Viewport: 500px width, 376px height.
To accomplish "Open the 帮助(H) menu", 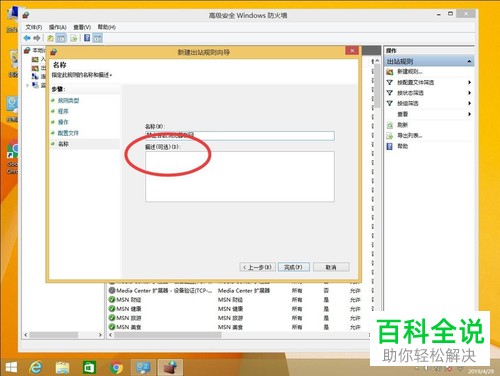I will click(x=106, y=27).
